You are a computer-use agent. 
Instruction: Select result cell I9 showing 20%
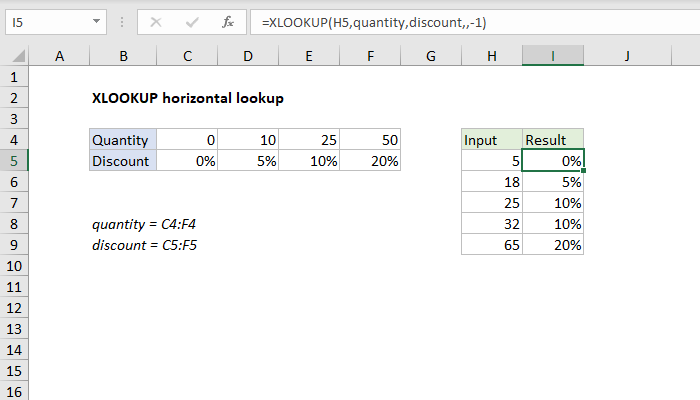click(x=553, y=245)
